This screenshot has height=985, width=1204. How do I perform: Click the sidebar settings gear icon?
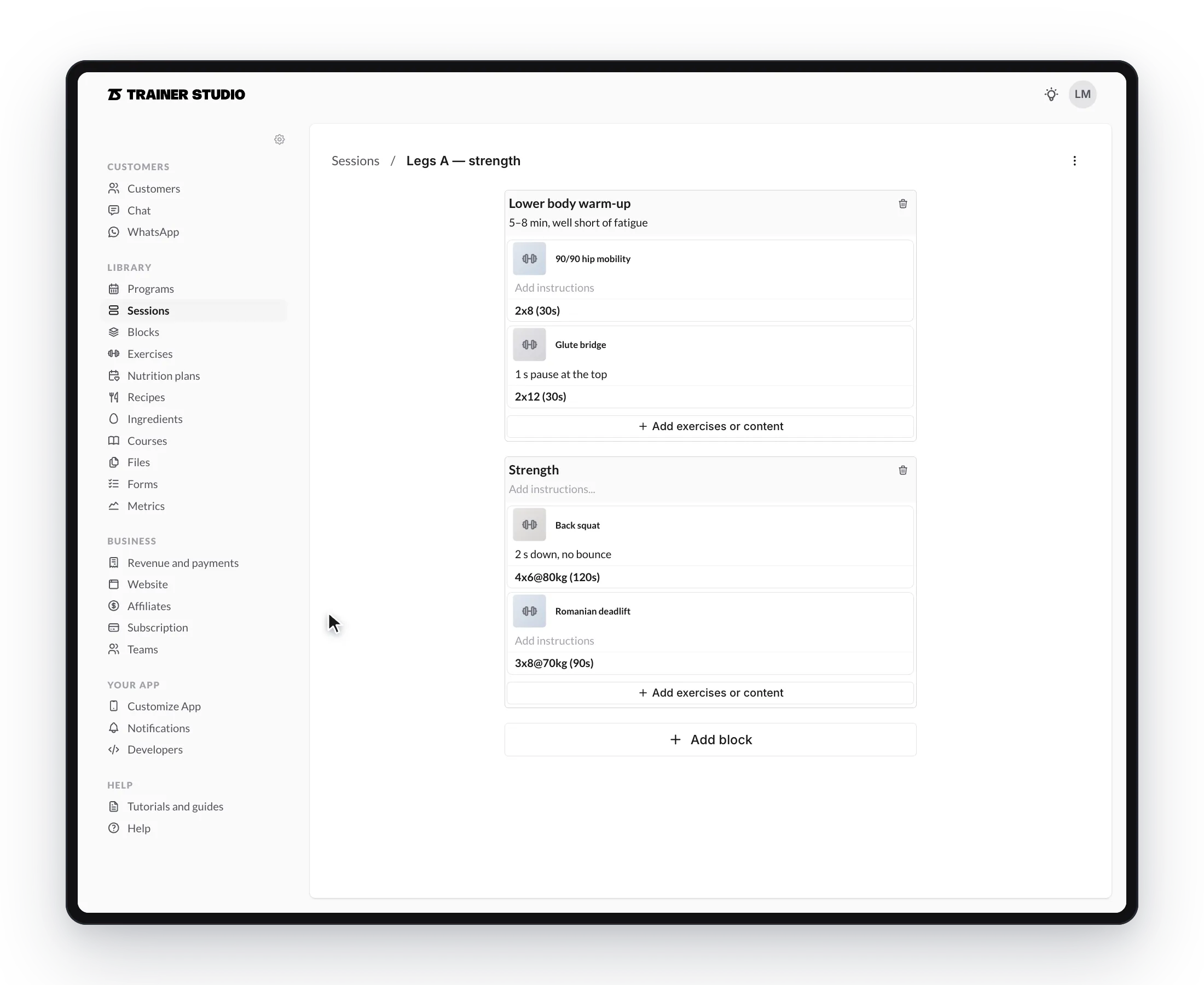[279, 140]
